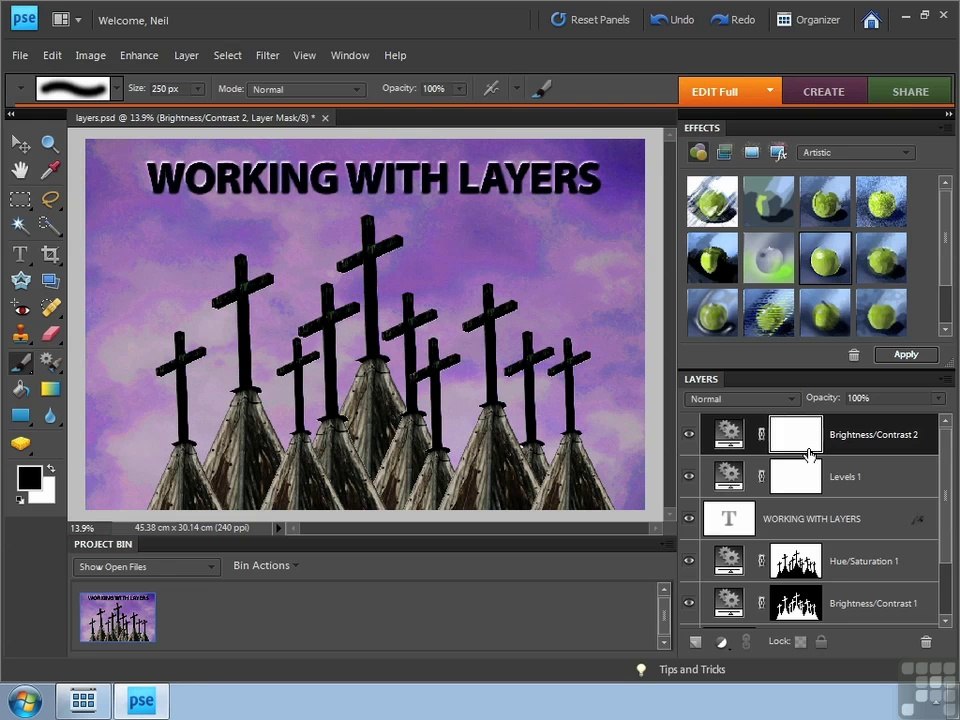Toggle visibility of Levels 1 layer

(689, 476)
